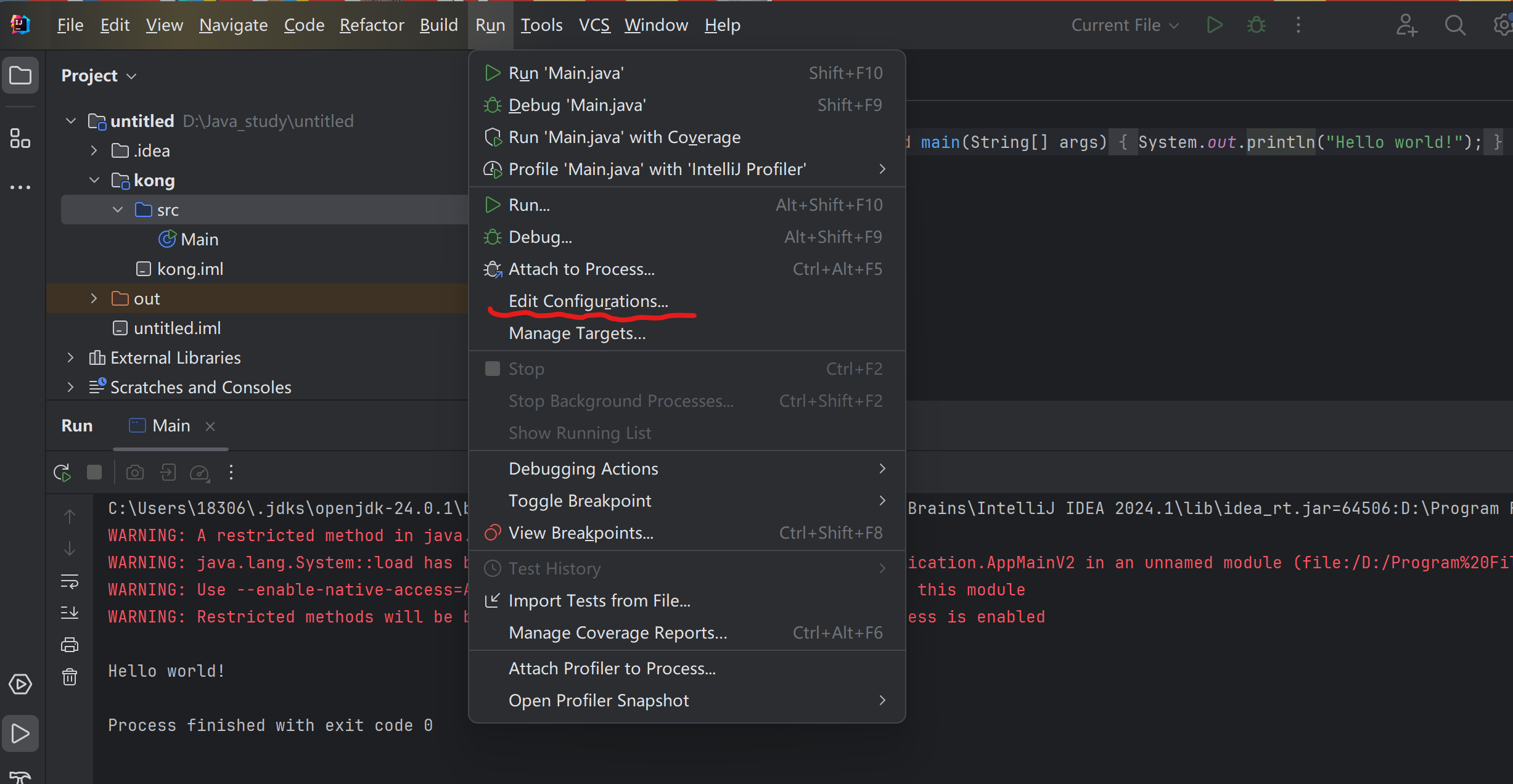Open the Navigate menu
Image resolution: width=1513 pixels, height=784 pixels.
pyautogui.click(x=234, y=25)
